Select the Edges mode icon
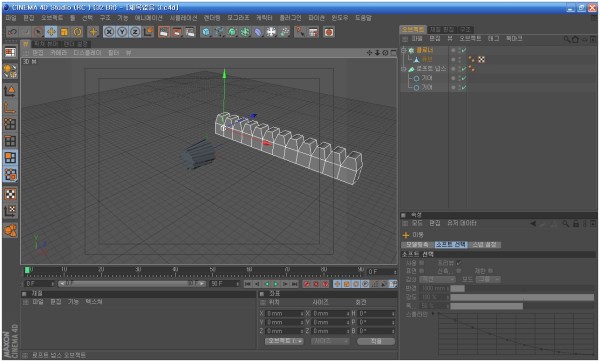600x362 pixels. pos(10,141)
